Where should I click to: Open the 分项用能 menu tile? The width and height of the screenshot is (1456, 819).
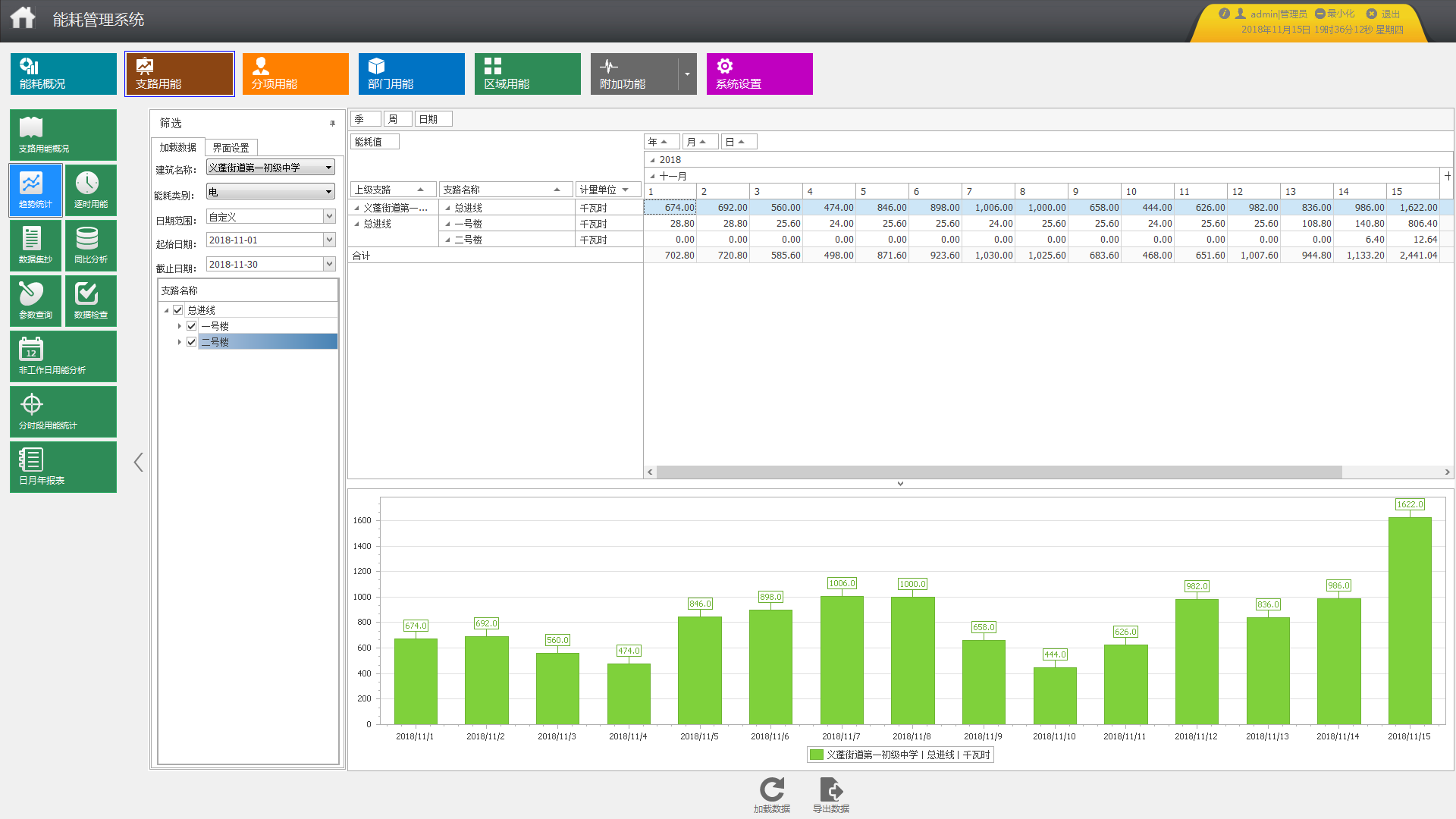pyautogui.click(x=296, y=74)
